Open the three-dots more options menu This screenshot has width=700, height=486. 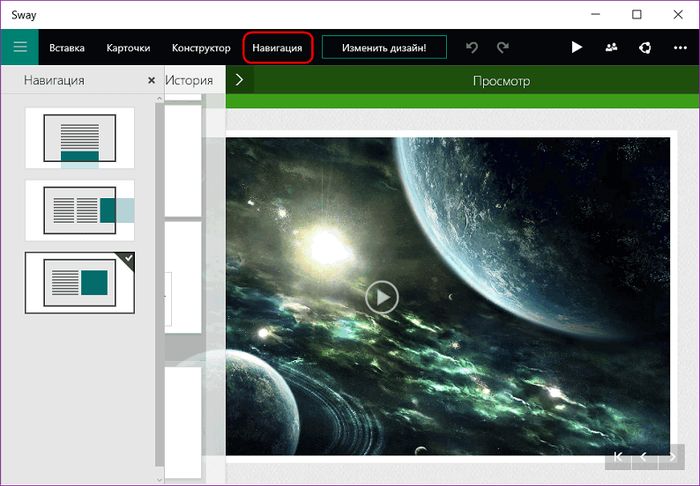coord(680,47)
